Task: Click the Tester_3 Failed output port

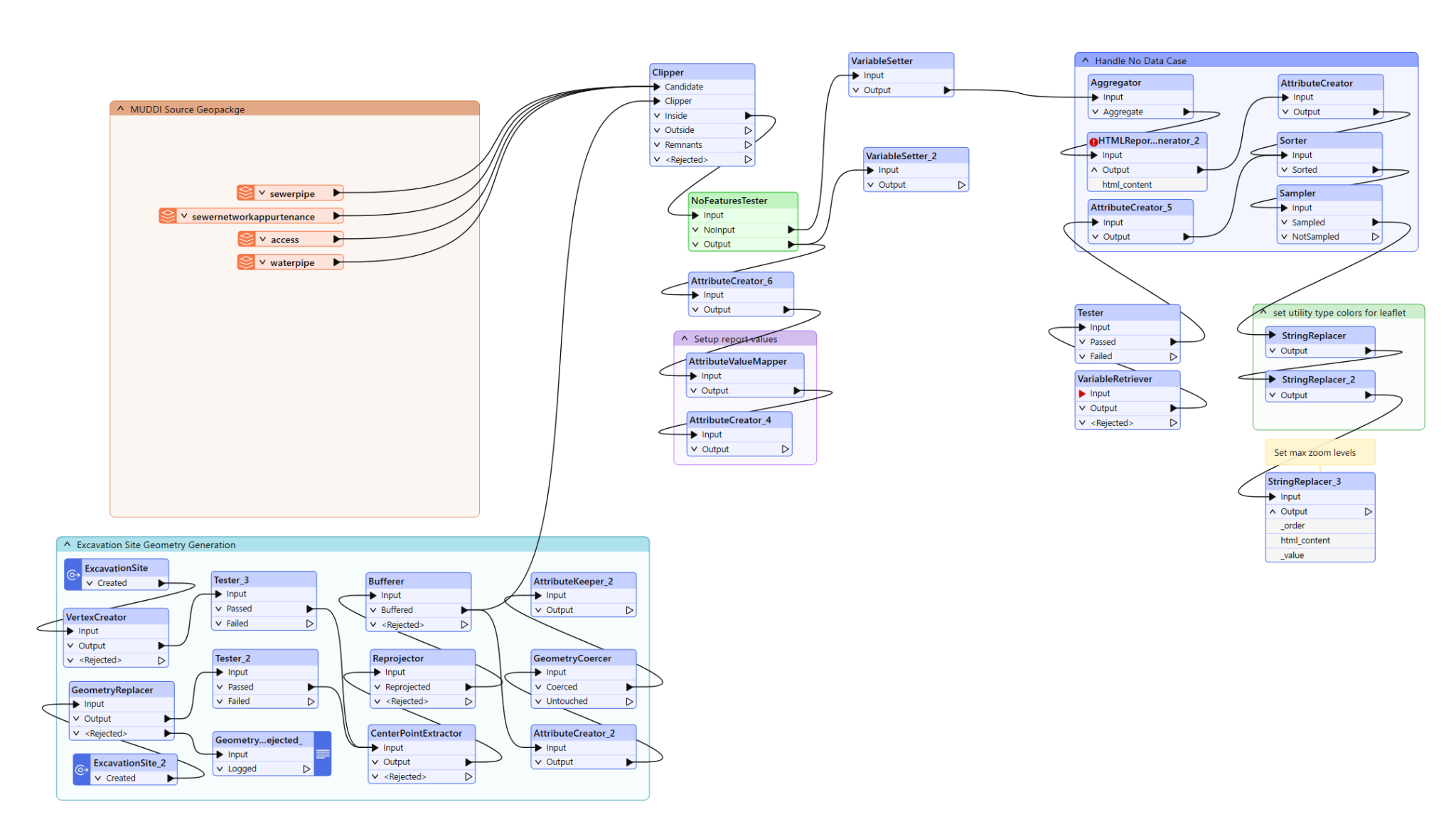Action: click(x=309, y=624)
